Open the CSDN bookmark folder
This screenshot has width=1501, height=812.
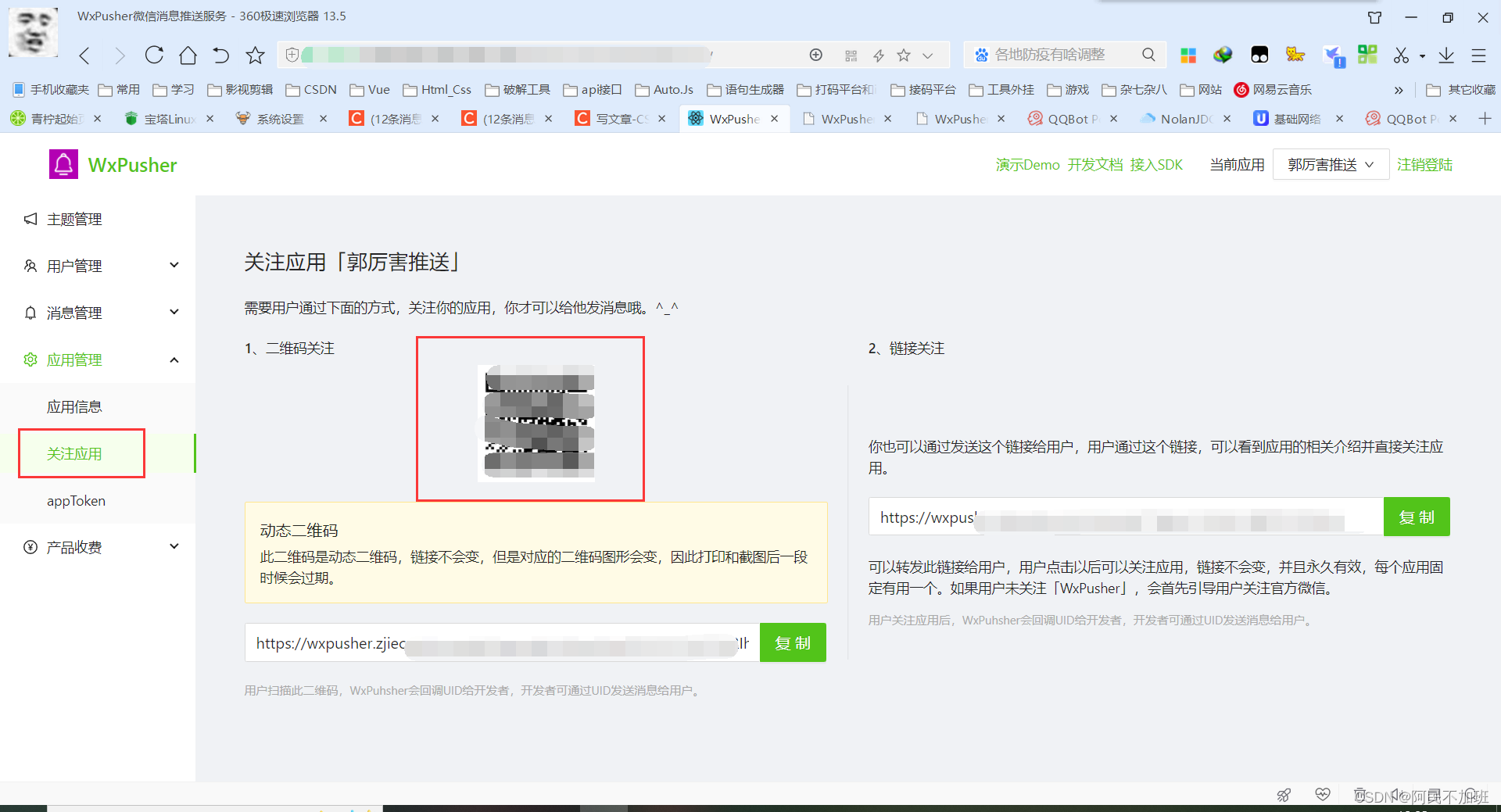coord(311,90)
